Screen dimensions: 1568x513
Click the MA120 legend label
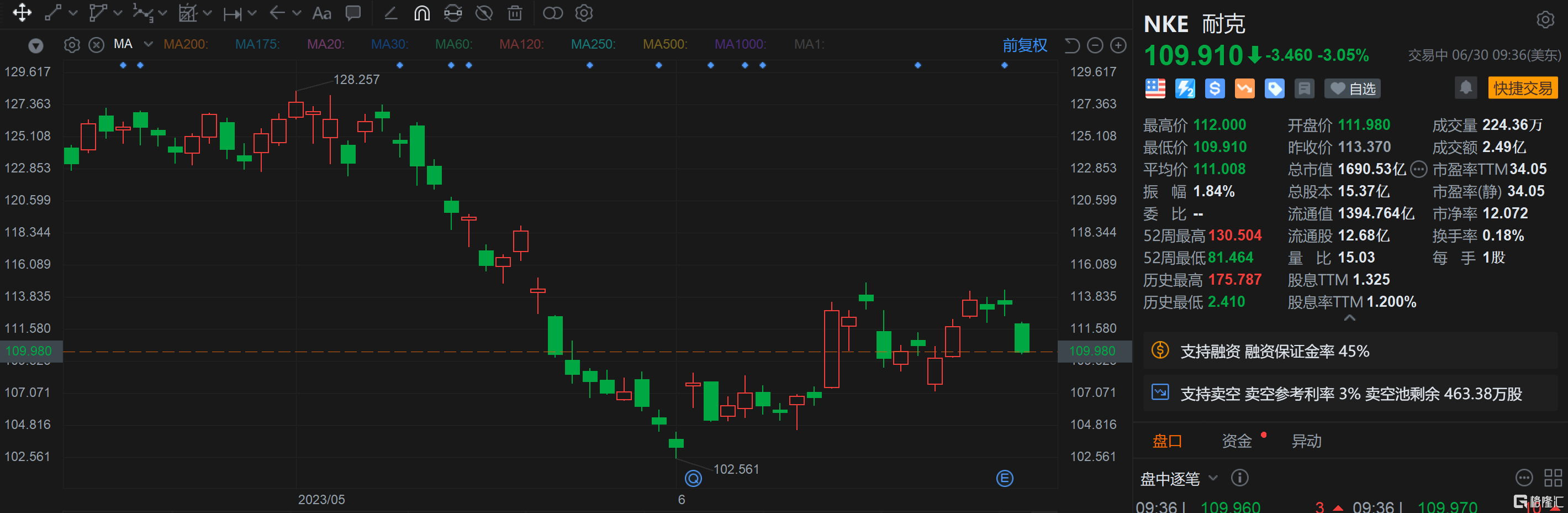521,44
